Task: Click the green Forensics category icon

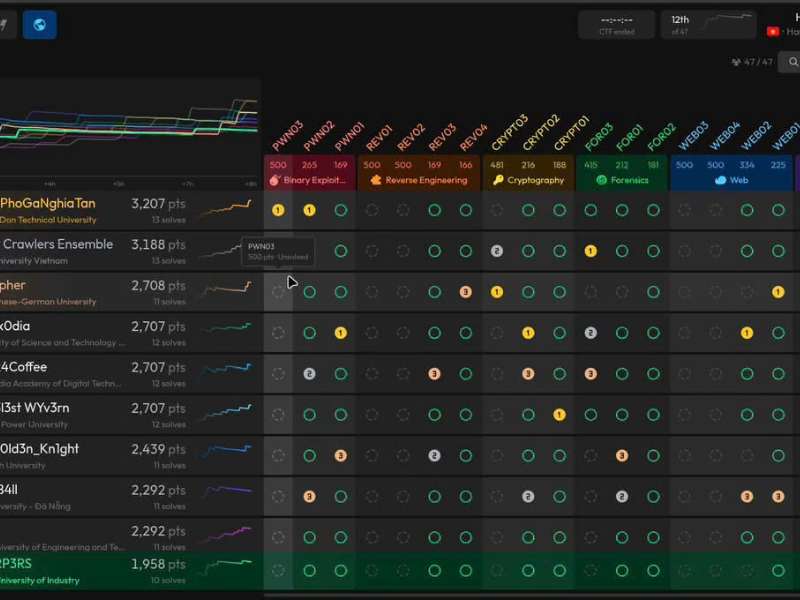Action: [602, 180]
